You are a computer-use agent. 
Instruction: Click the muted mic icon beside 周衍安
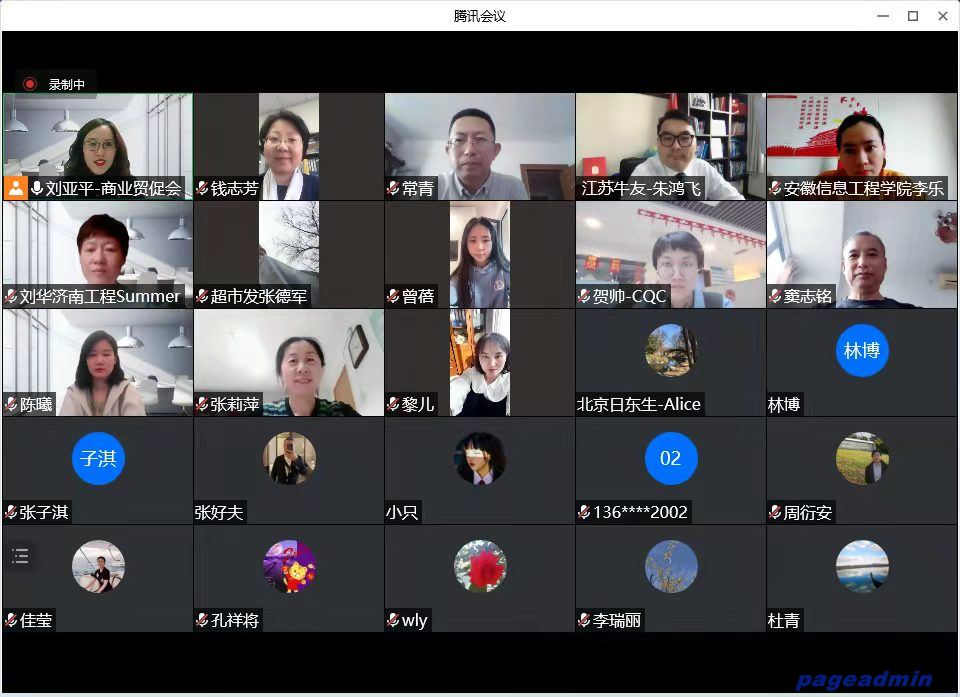click(x=775, y=512)
